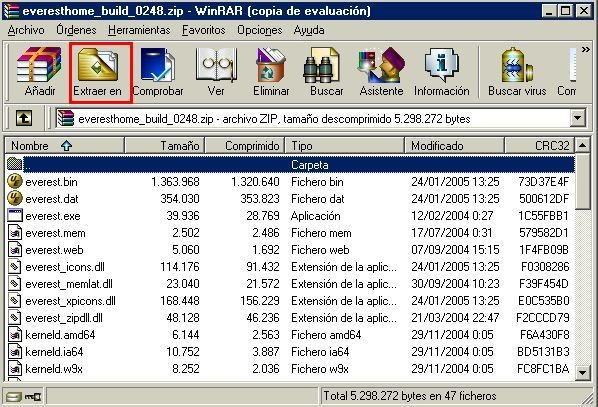Select the everest_memlat.dll file name
This screenshot has height=407, width=598.
(x=69, y=284)
